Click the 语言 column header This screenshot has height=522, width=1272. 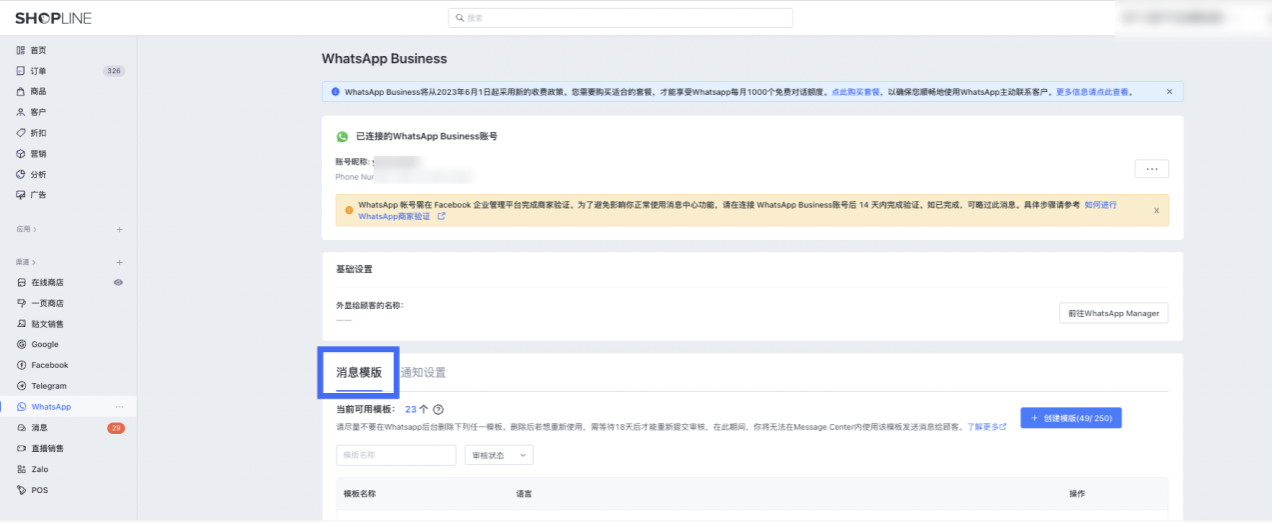pos(524,494)
